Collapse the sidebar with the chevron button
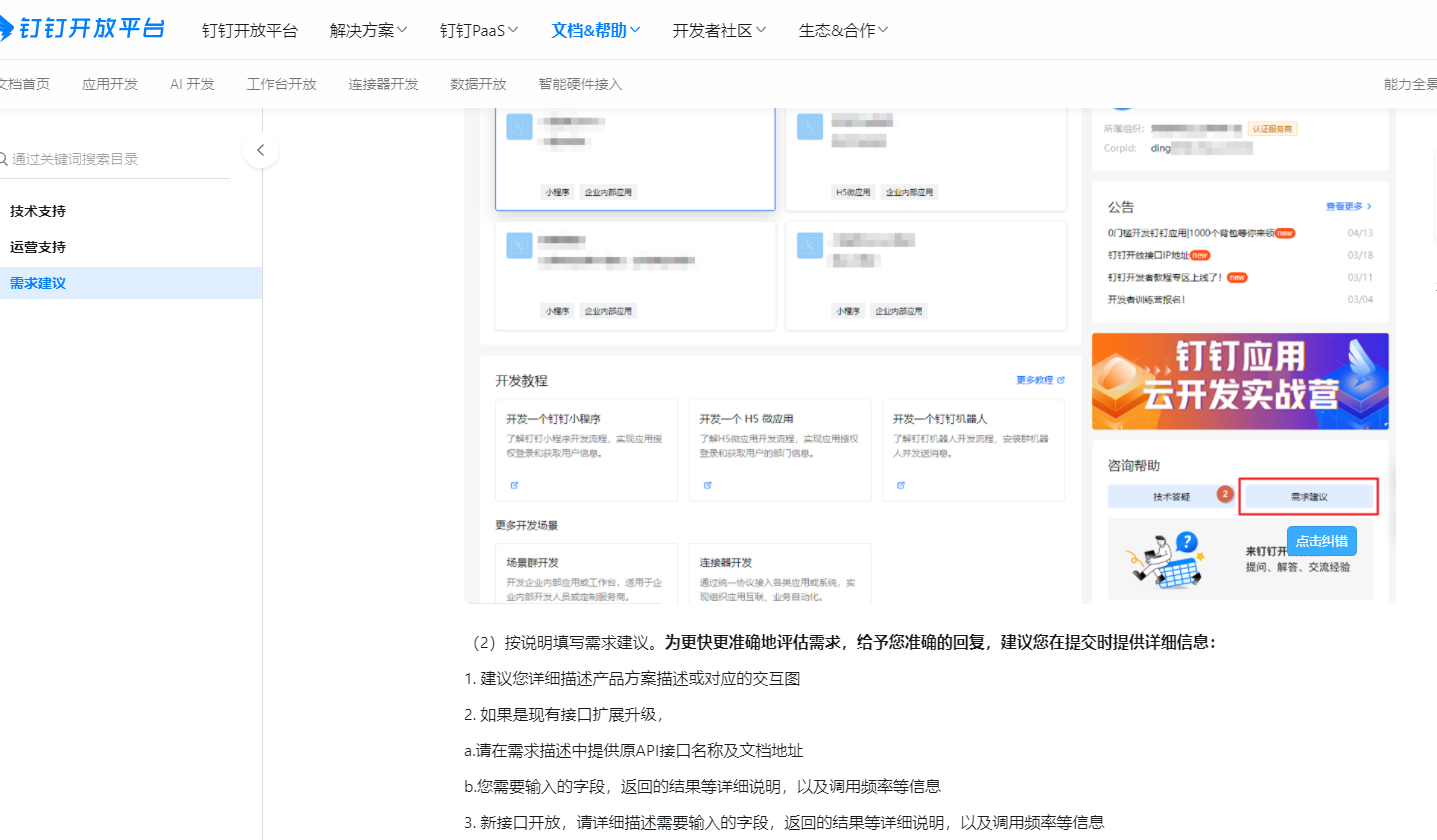1437x840 pixels. 260,151
